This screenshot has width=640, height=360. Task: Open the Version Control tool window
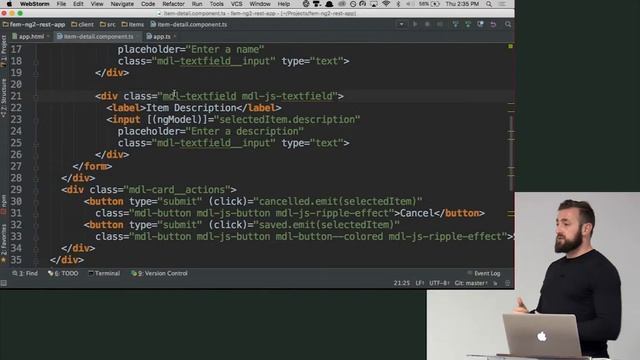(x=159, y=273)
